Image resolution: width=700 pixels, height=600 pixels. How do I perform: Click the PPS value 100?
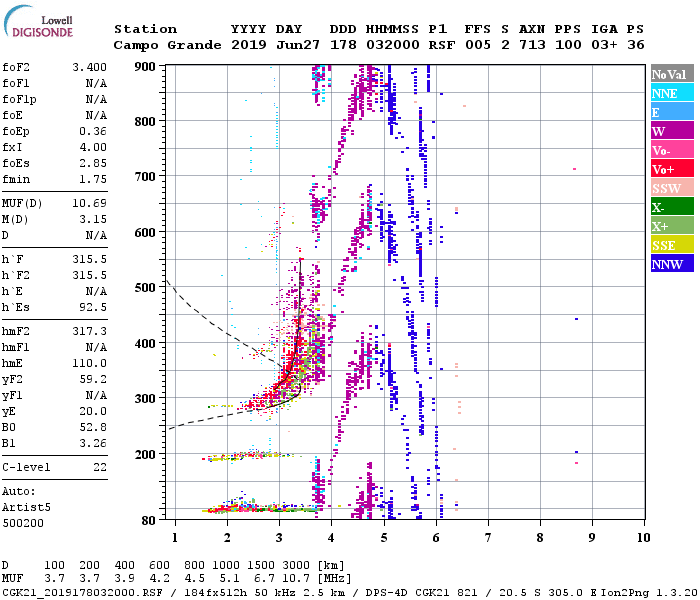point(568,45)
